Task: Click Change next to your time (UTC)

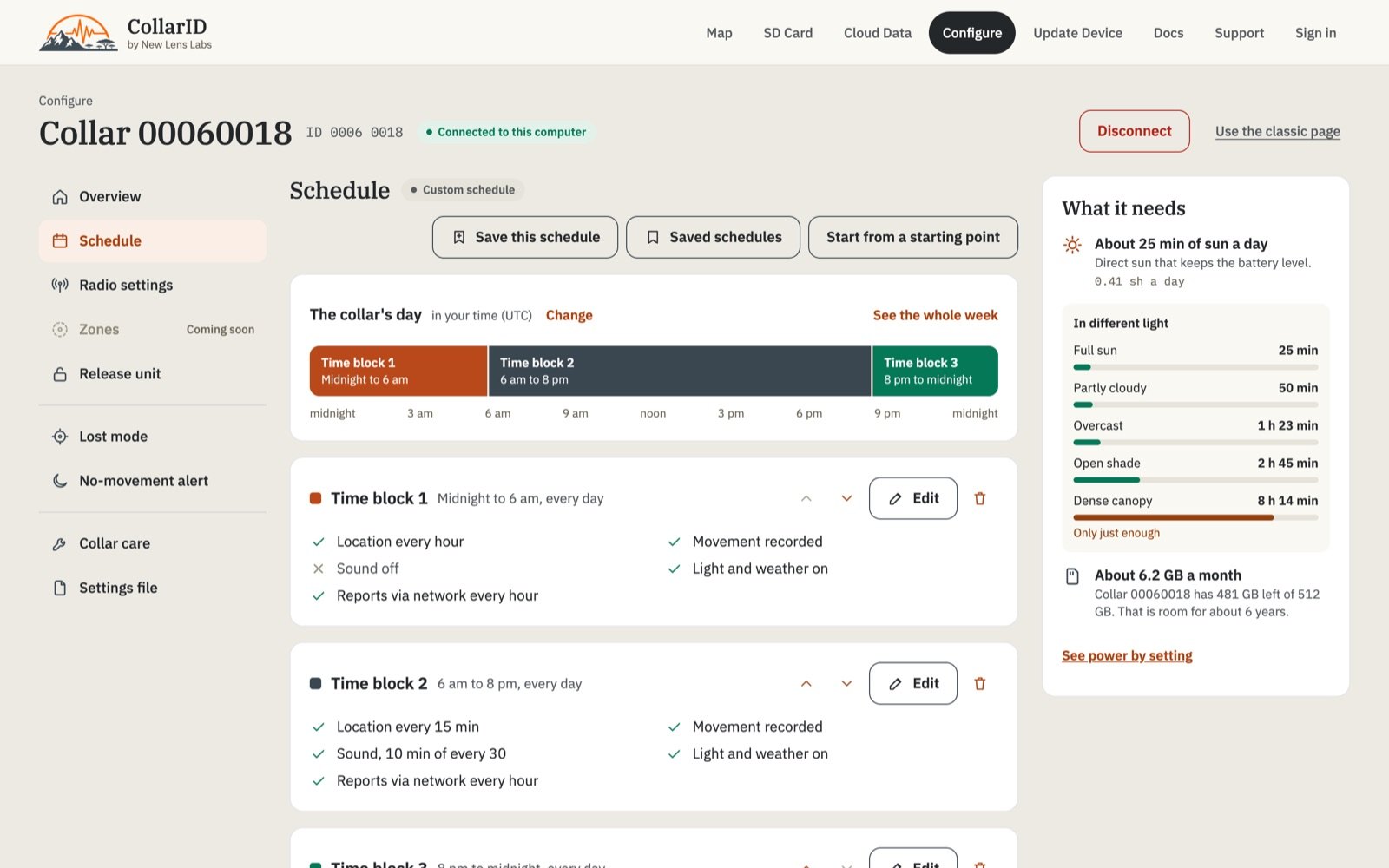Action: pyautogui.click(x=569, y=315)
